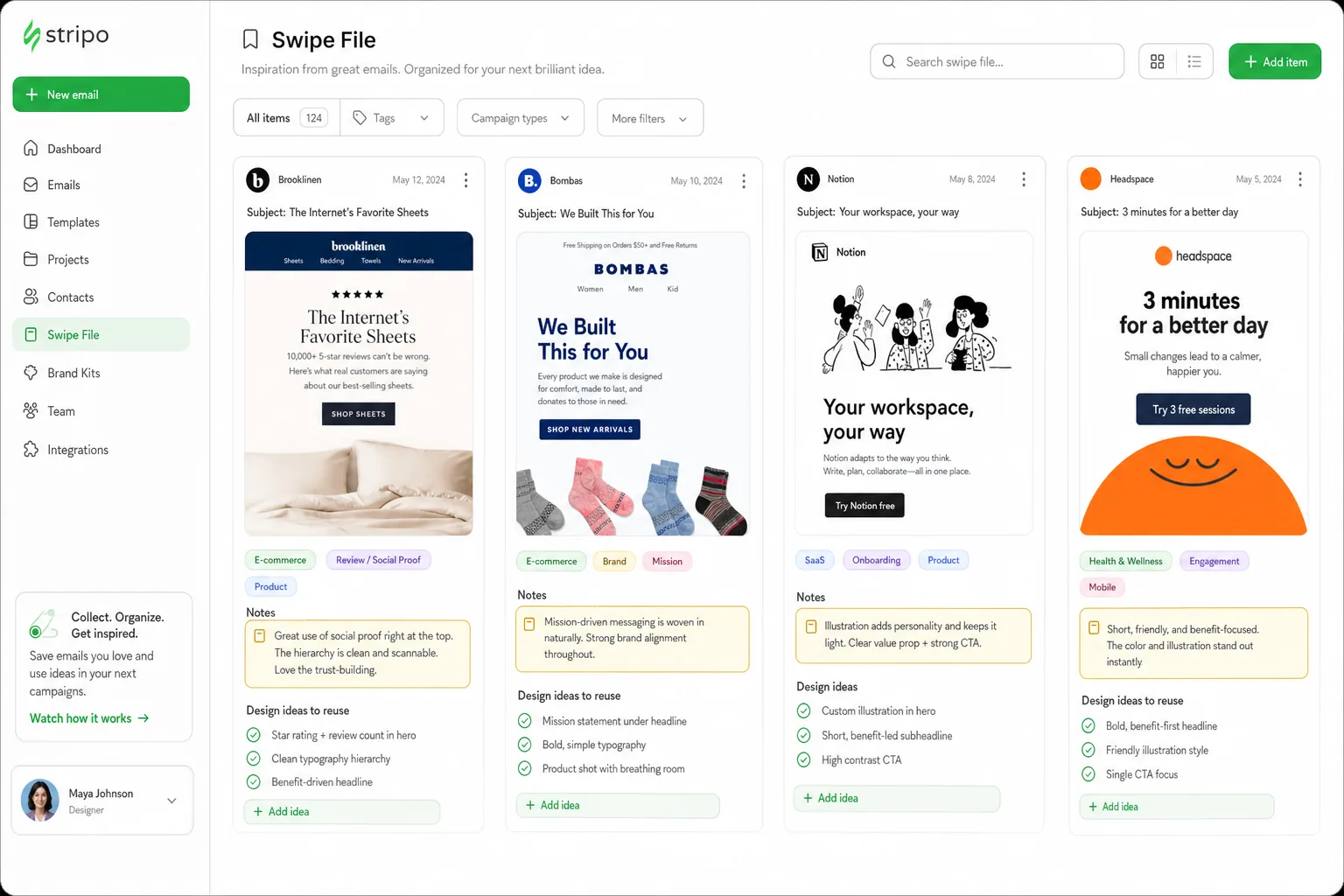Open Emails in the sidebar
Viewport: 1344px width, 896px height.
coord(101,185)
